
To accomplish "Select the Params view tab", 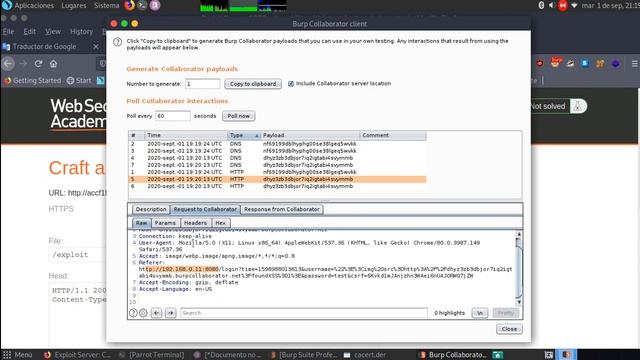I will [x=165, y=223].
